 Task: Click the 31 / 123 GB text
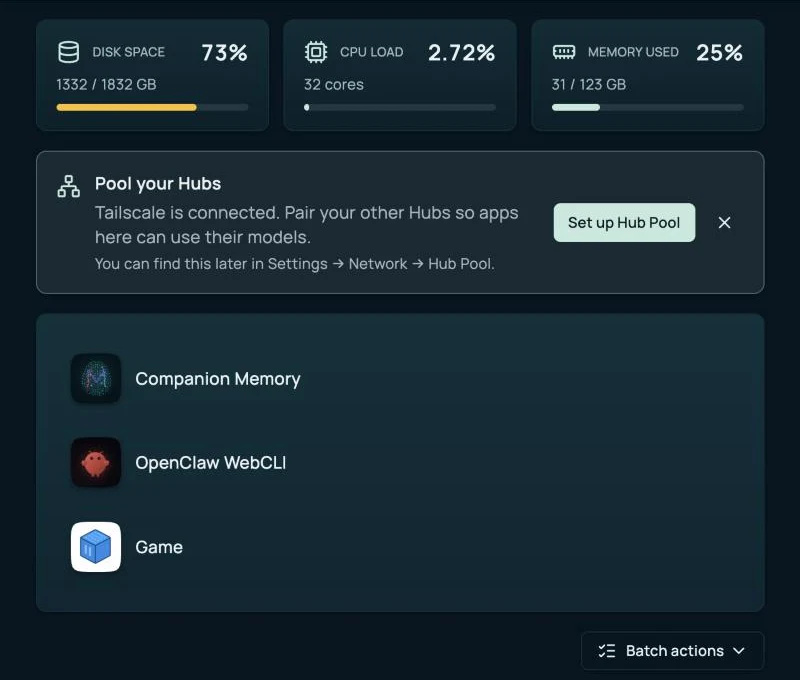tap(589, 84)
